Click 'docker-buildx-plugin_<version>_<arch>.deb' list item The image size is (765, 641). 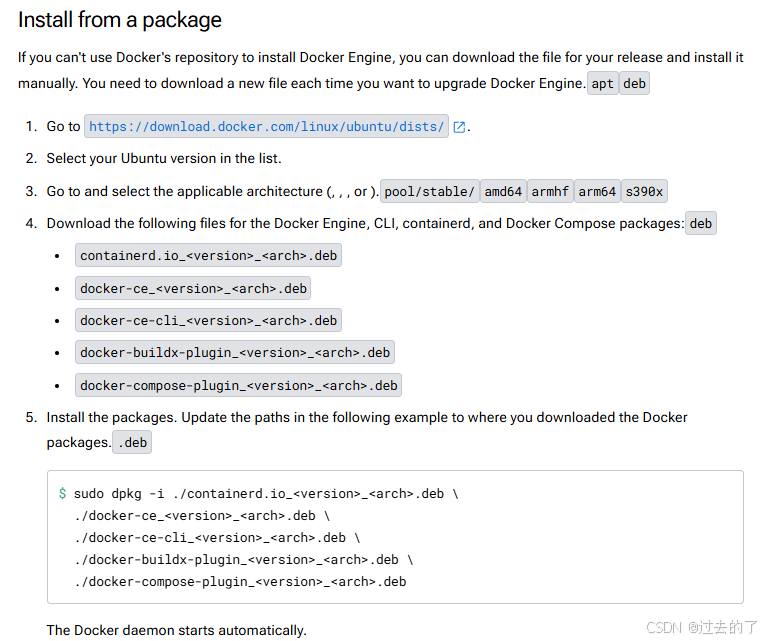click(235, 352)
